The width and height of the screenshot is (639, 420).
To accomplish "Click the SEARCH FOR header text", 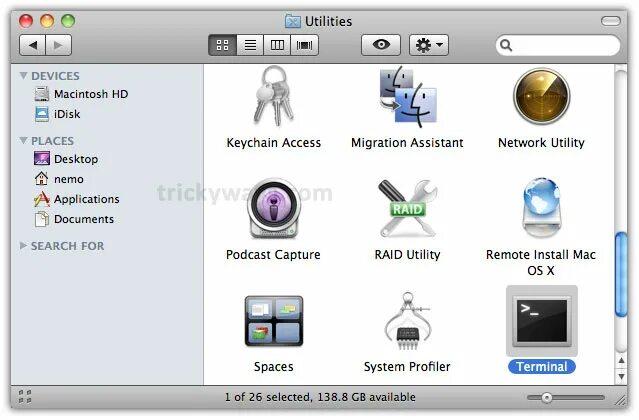I will click(68, 246).
